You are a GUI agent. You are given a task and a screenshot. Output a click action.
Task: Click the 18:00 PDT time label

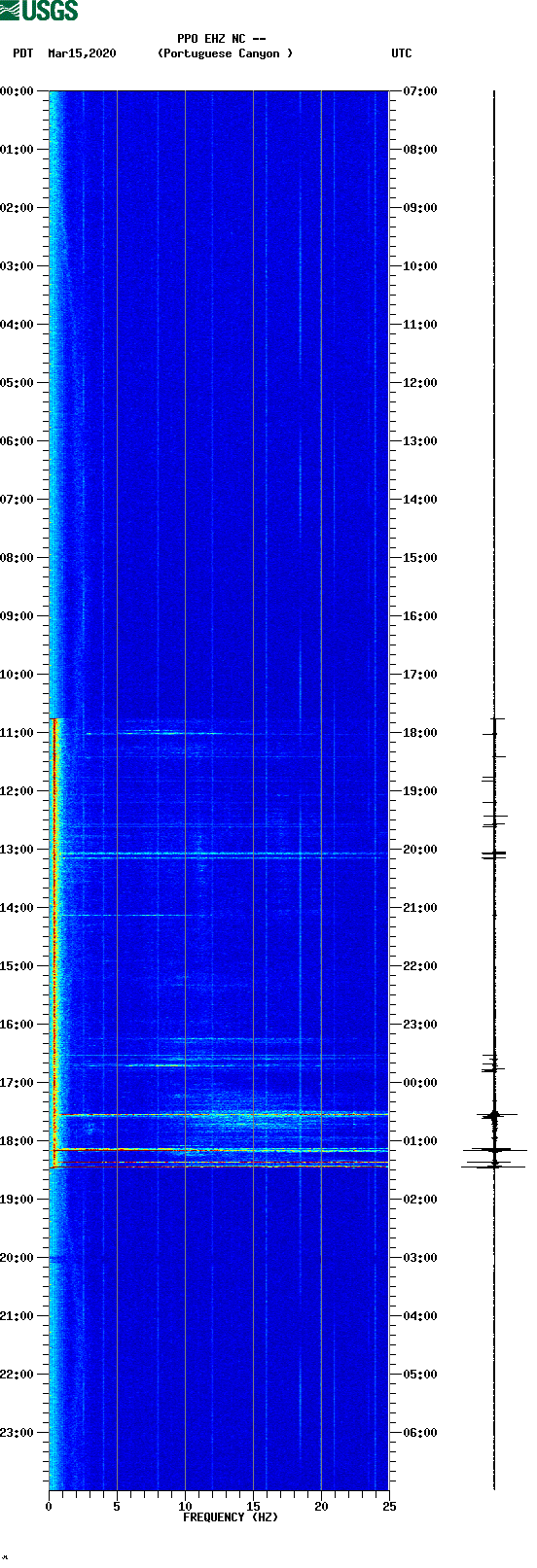click(x=18, y=1141)
